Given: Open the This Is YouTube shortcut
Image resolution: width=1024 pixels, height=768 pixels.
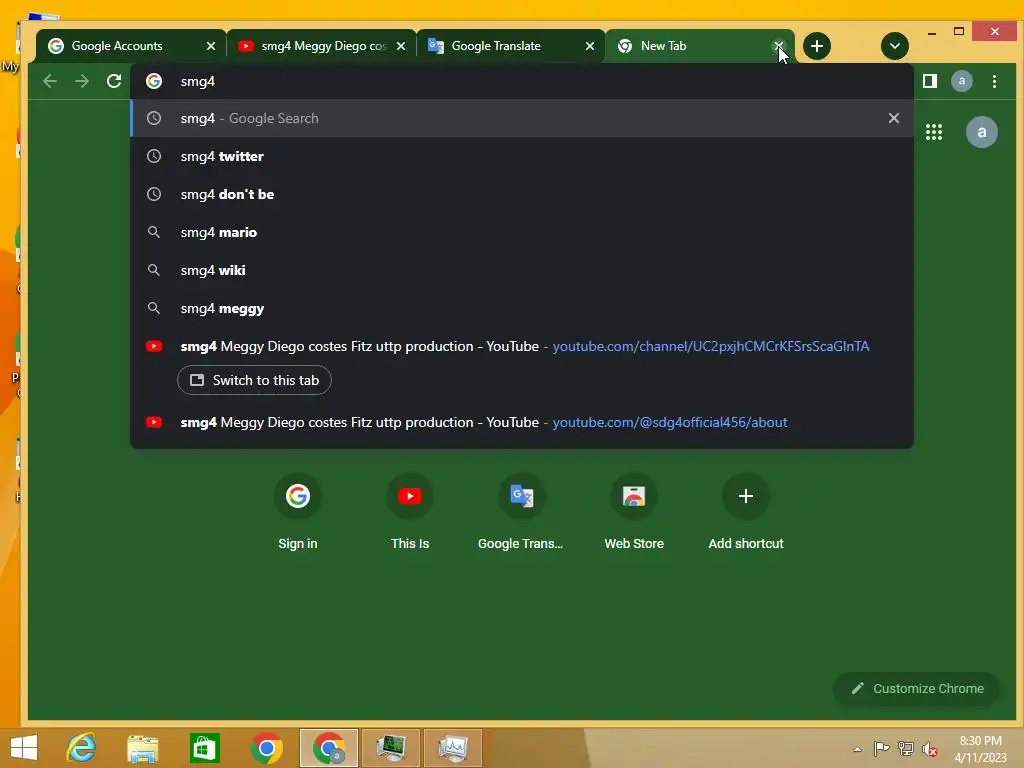Looking at the screenshot, I should pyautogui.click(x=409, y=513).
